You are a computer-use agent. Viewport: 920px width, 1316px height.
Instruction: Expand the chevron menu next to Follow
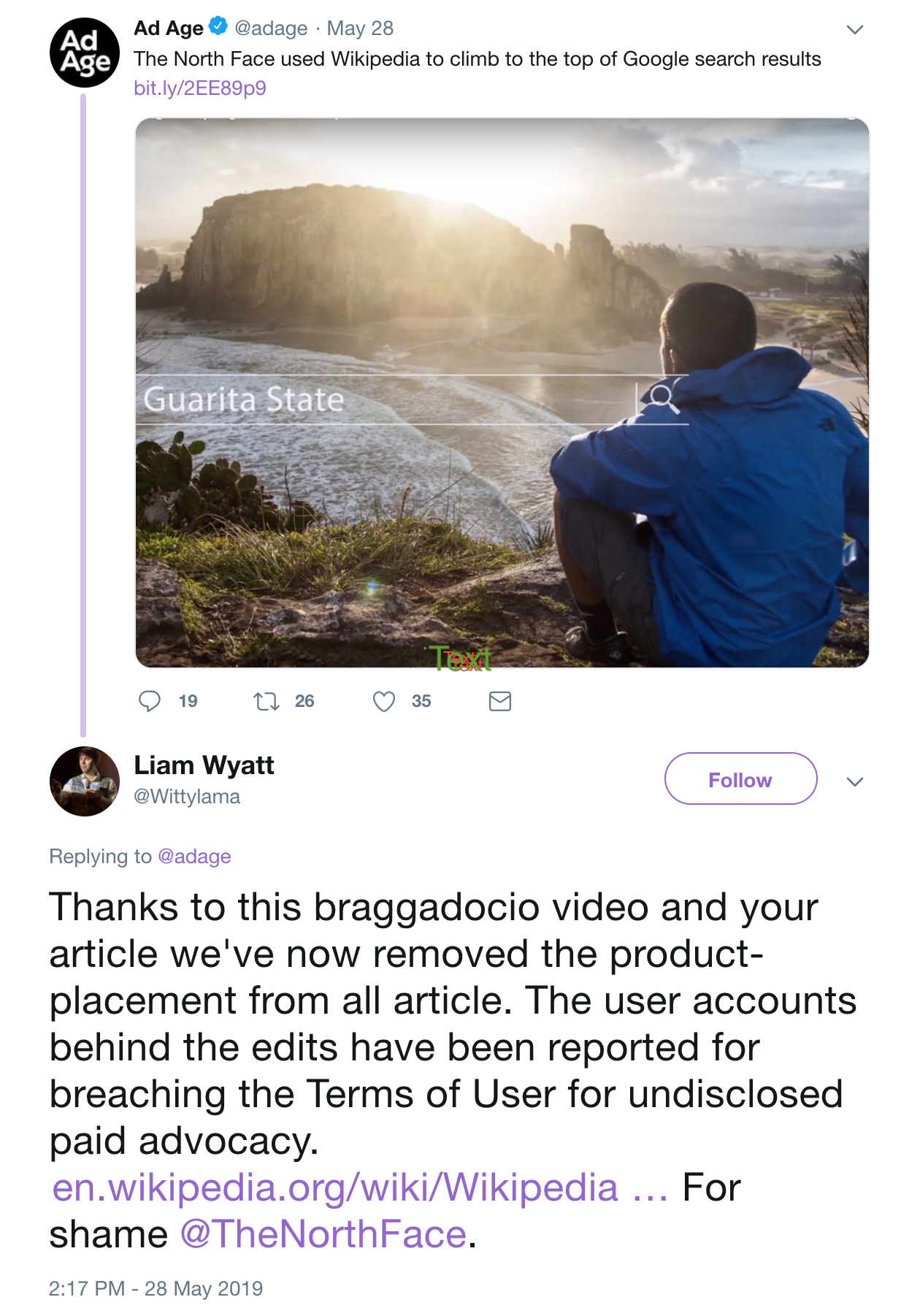855,781
